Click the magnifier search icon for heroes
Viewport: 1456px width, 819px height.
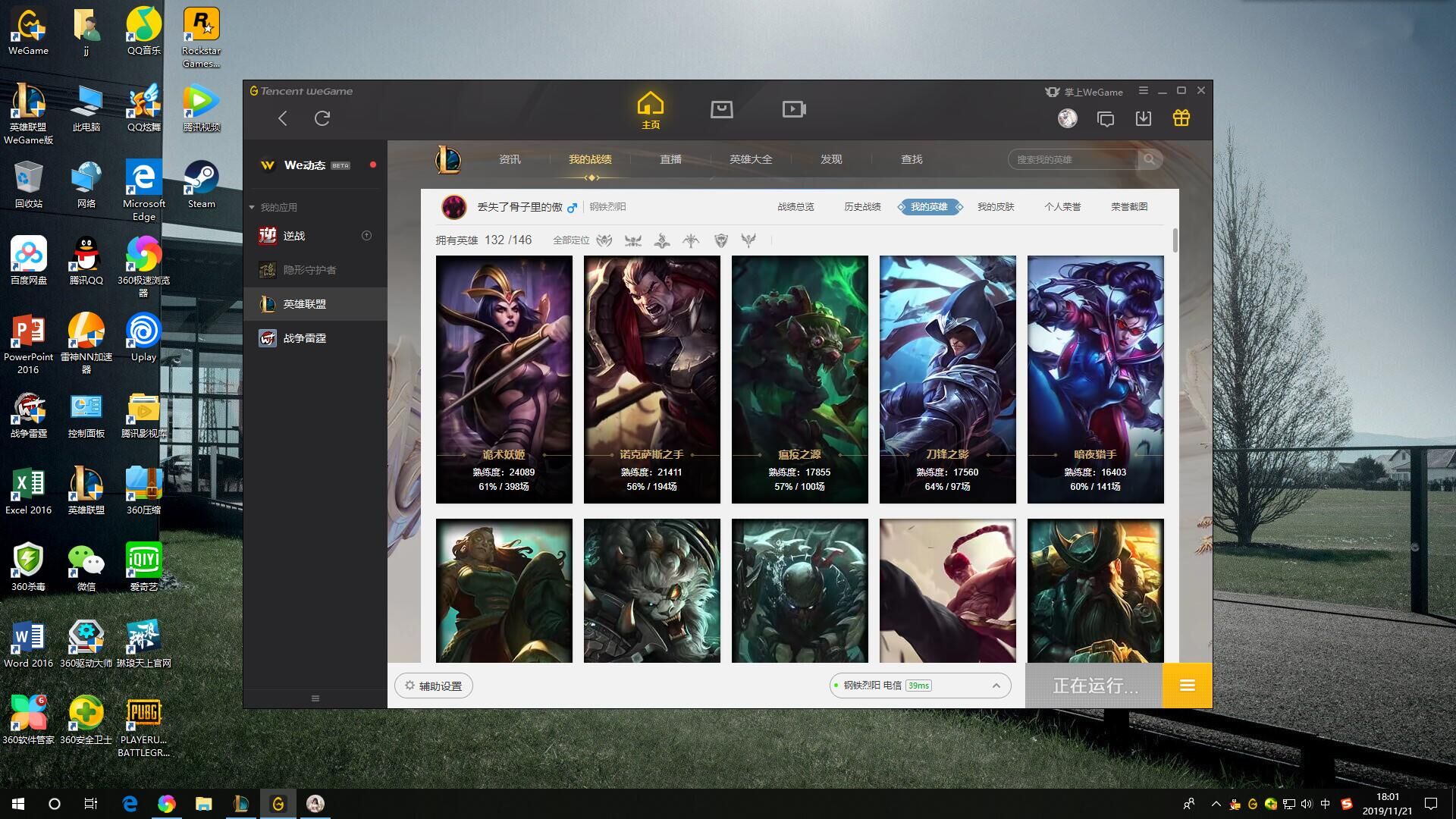pos(1150,159)
